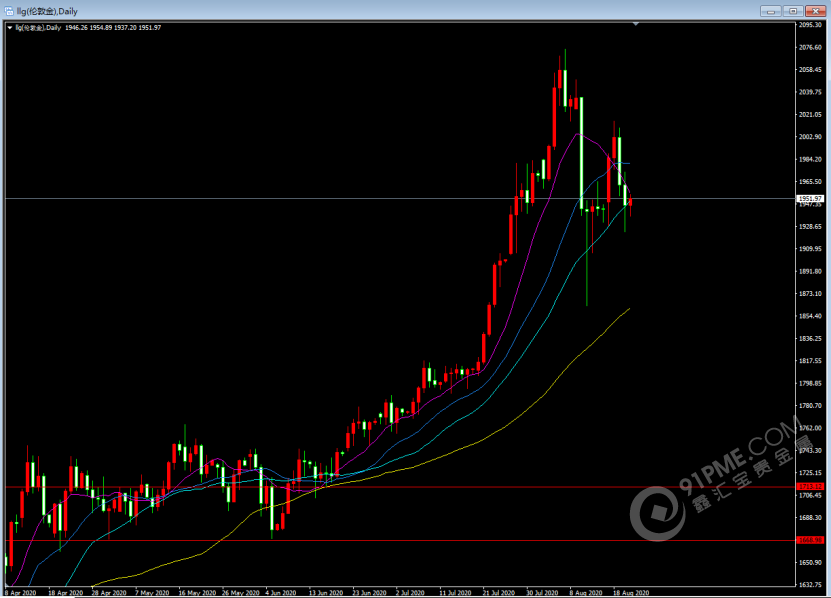This screenshot has width=831, height=598.
Task: Click the 1817.55 price axis label
Action: [x=810, y=361]
